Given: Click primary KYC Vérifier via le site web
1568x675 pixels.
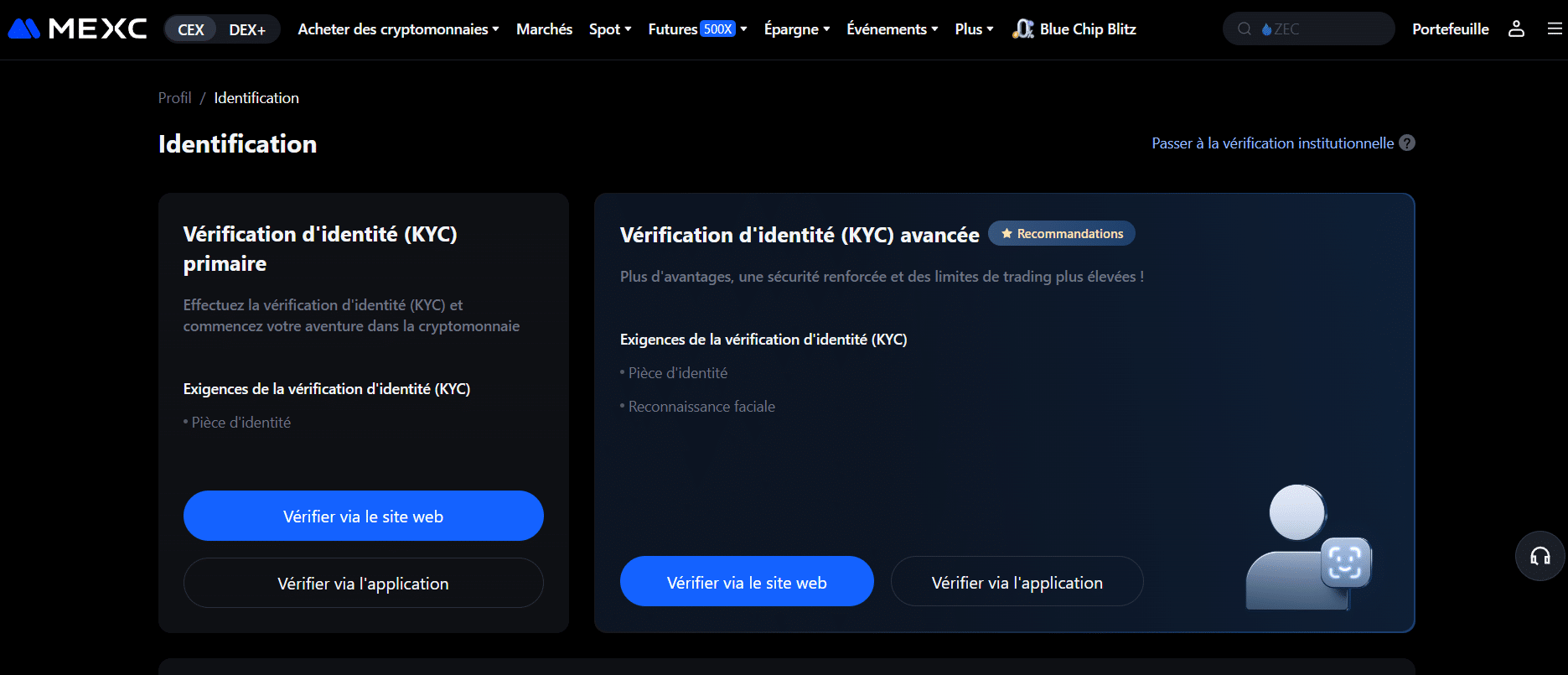Looking at the screenshot, I should (x=363, y=516).
